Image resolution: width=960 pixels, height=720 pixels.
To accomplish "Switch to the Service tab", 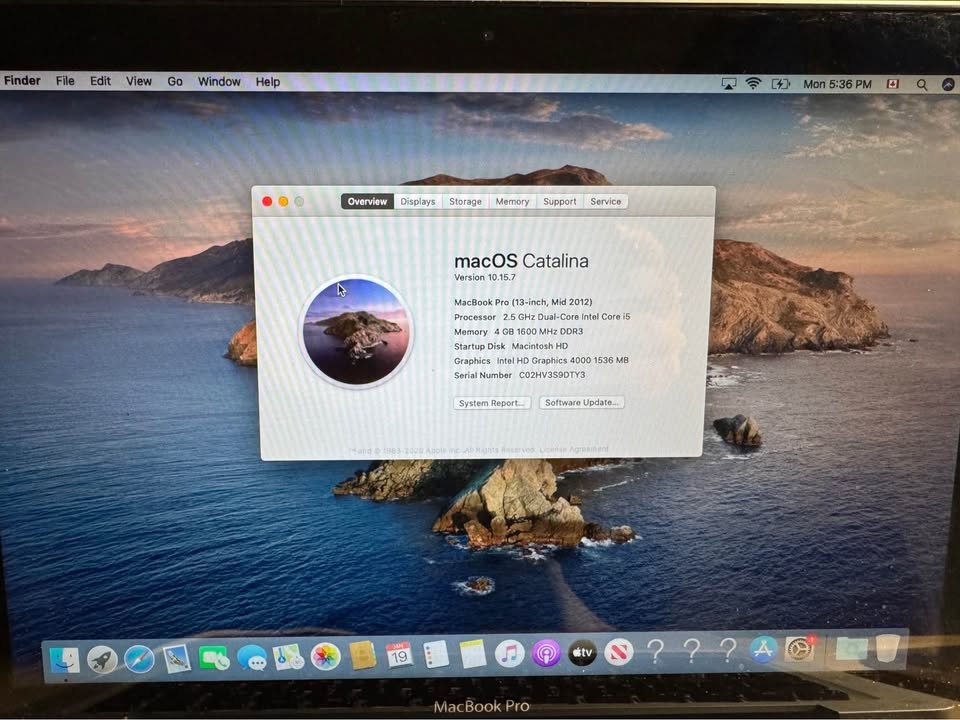I will tap(606, 201).
